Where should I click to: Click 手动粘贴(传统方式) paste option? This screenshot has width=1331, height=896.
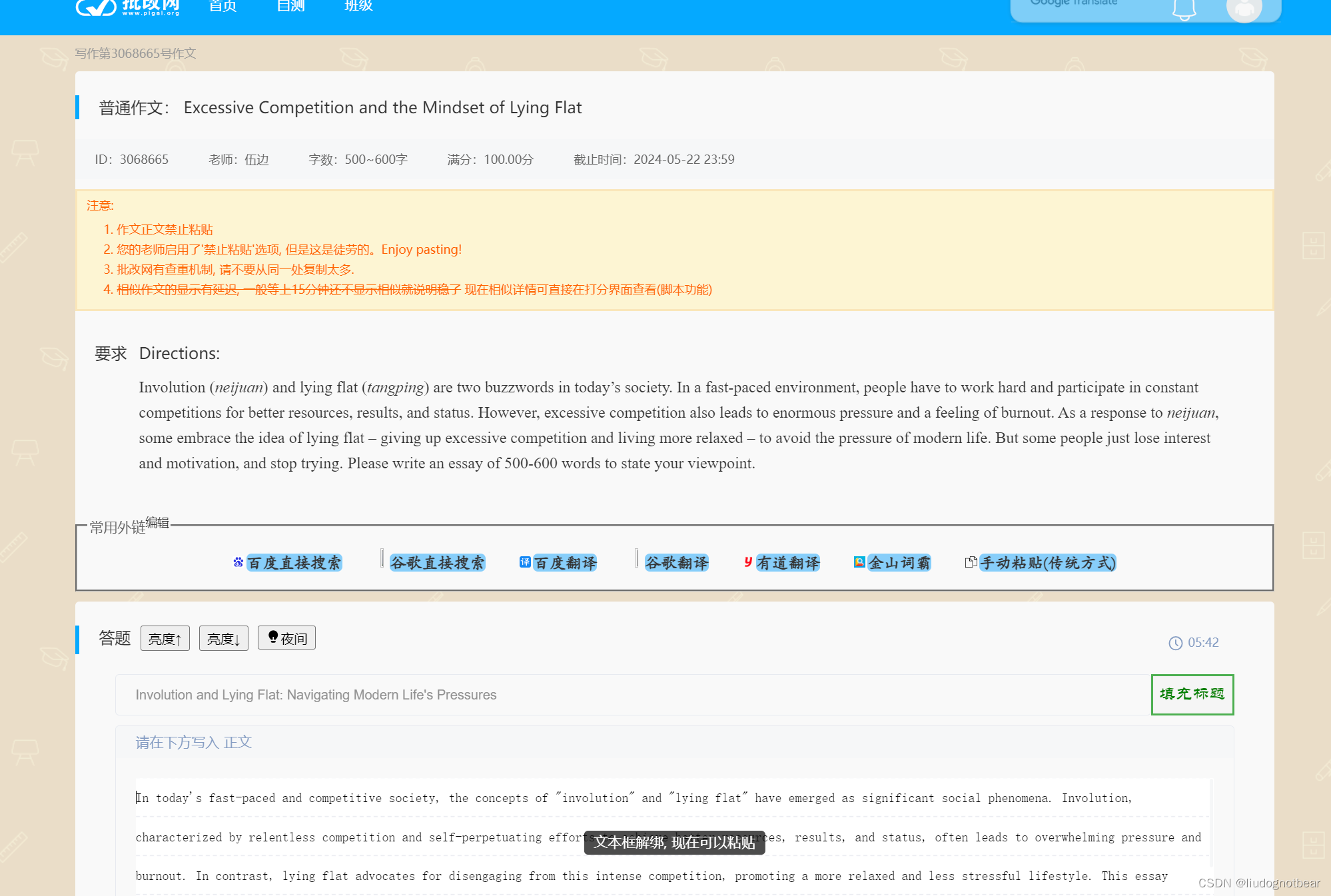(1047, 563)
